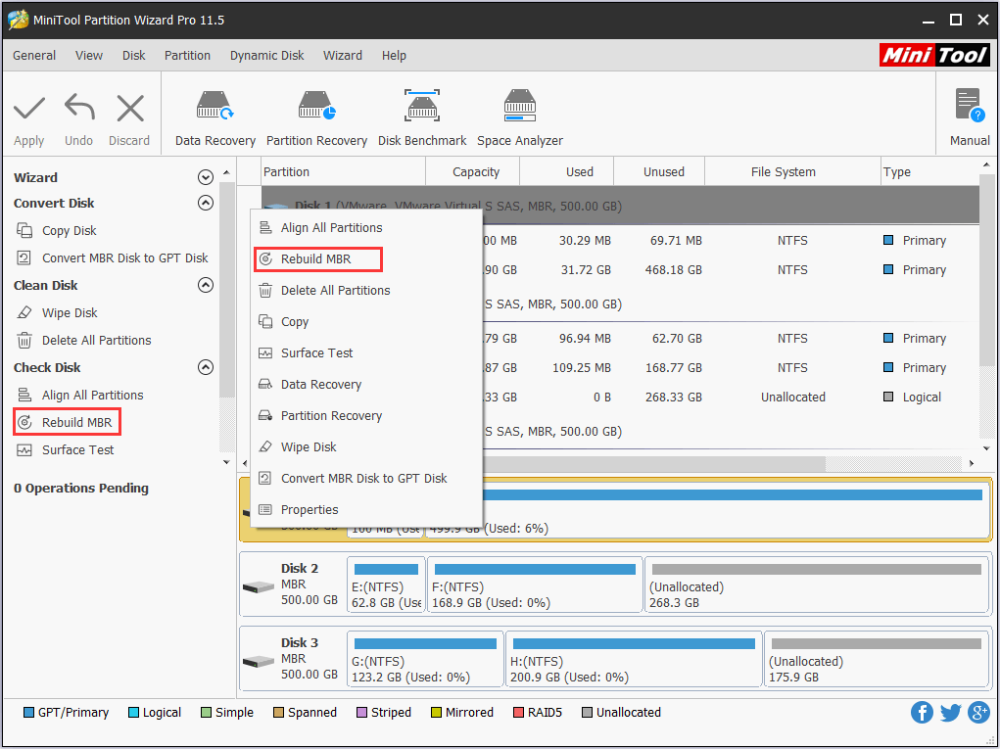Select Disk 3 unallocated 175.9 GB block

876,659
